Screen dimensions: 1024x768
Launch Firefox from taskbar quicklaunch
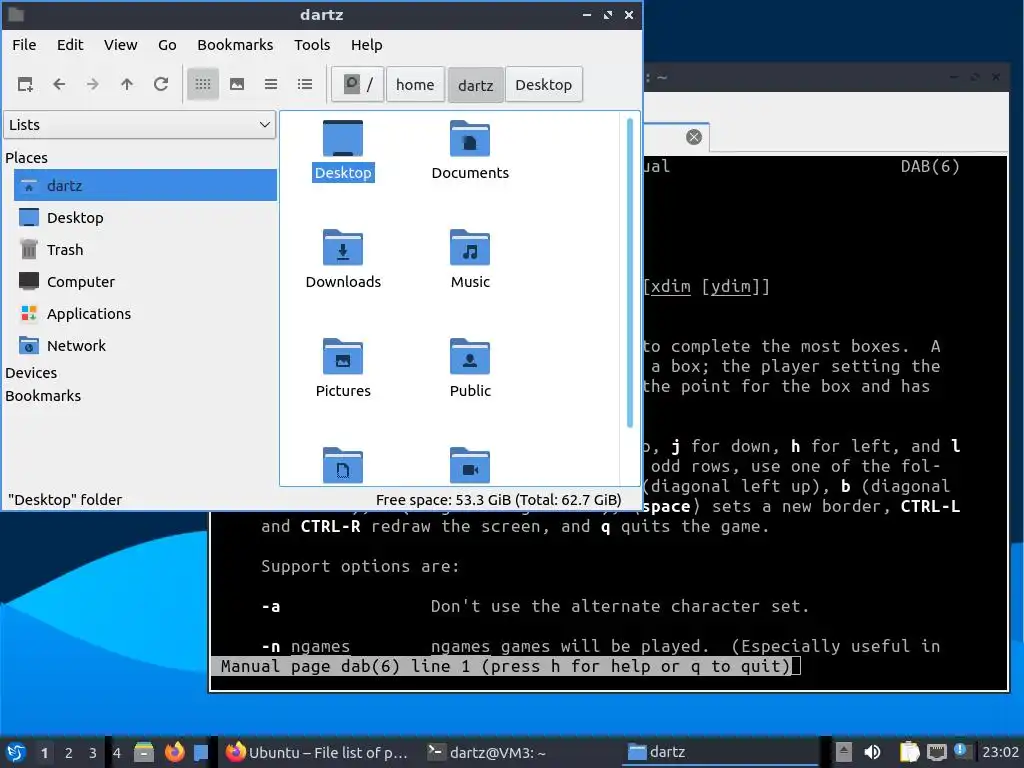tap(174, 752)
